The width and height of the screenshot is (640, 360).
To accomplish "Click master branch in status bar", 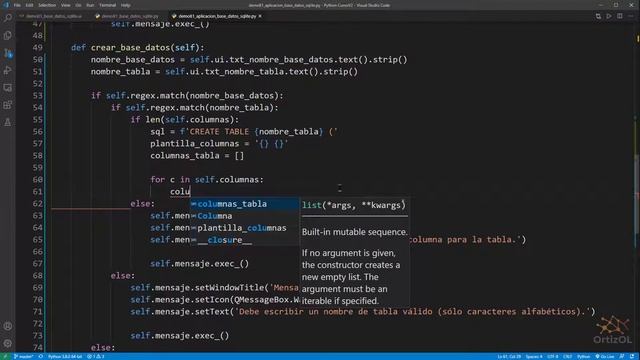I will pos(24,357).
